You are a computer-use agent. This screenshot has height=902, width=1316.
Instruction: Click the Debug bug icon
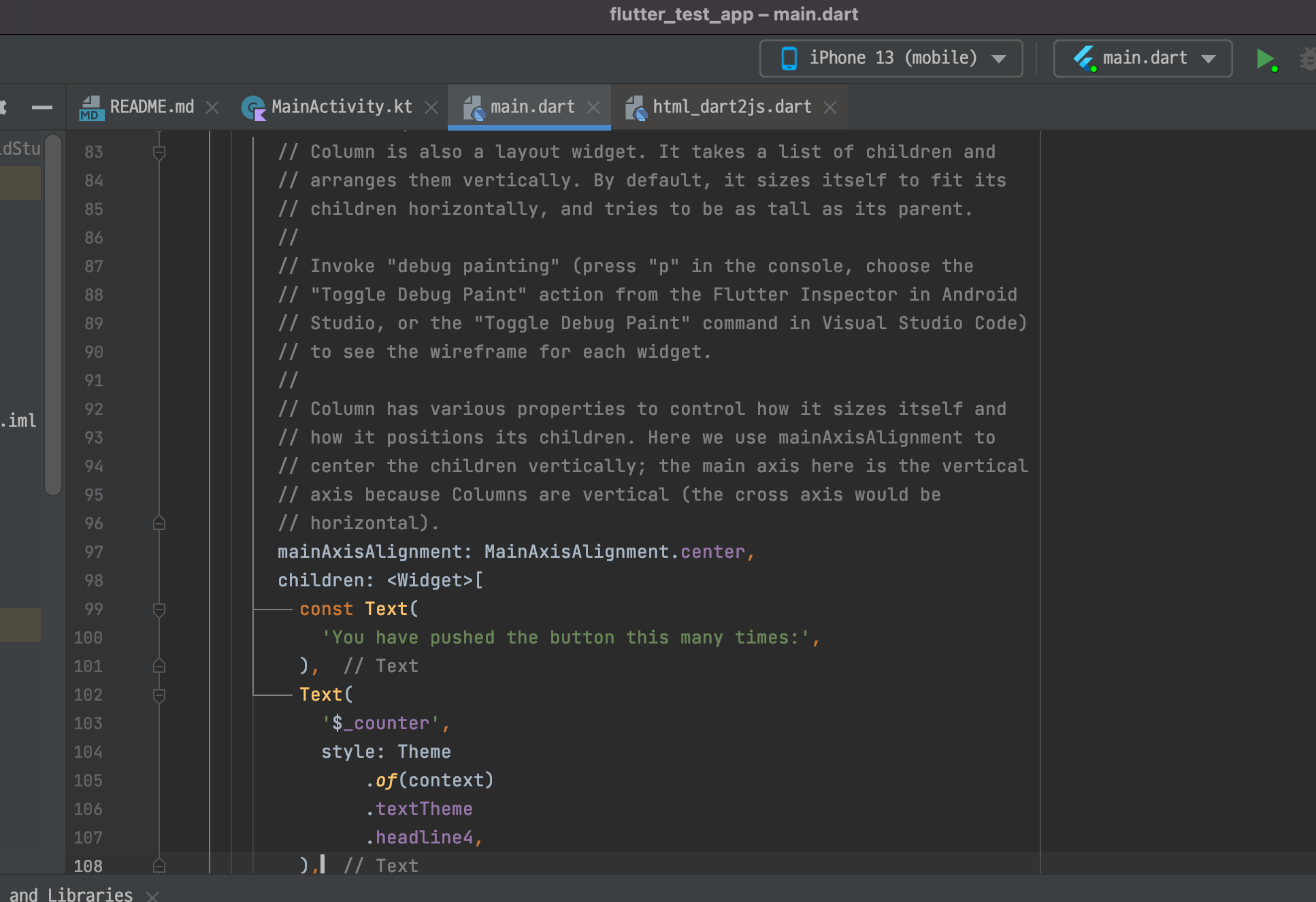click(1308, 59)
